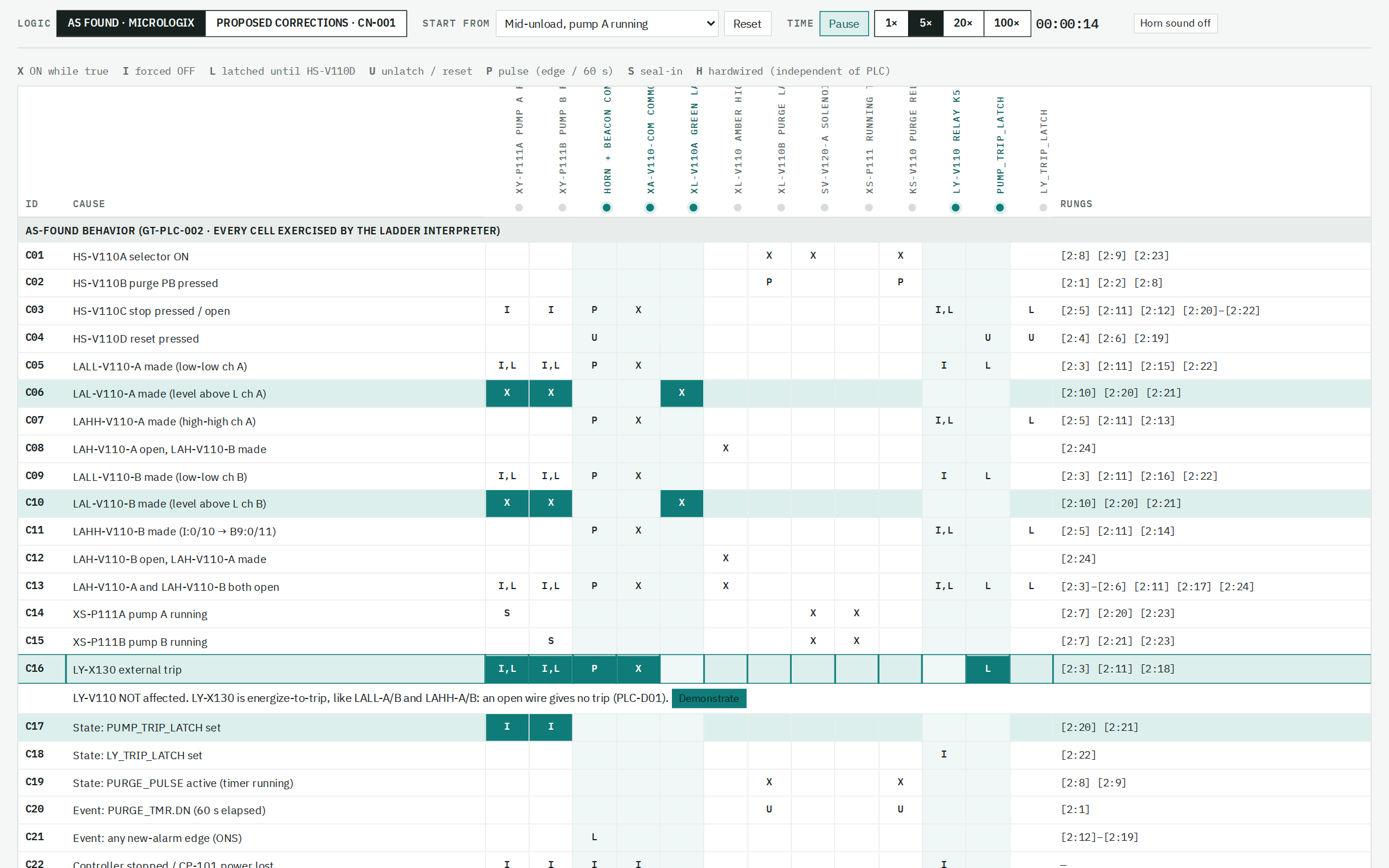Set time speed to 100×
Viewport: 1389px width, 868px height.
click(1007, 23)
